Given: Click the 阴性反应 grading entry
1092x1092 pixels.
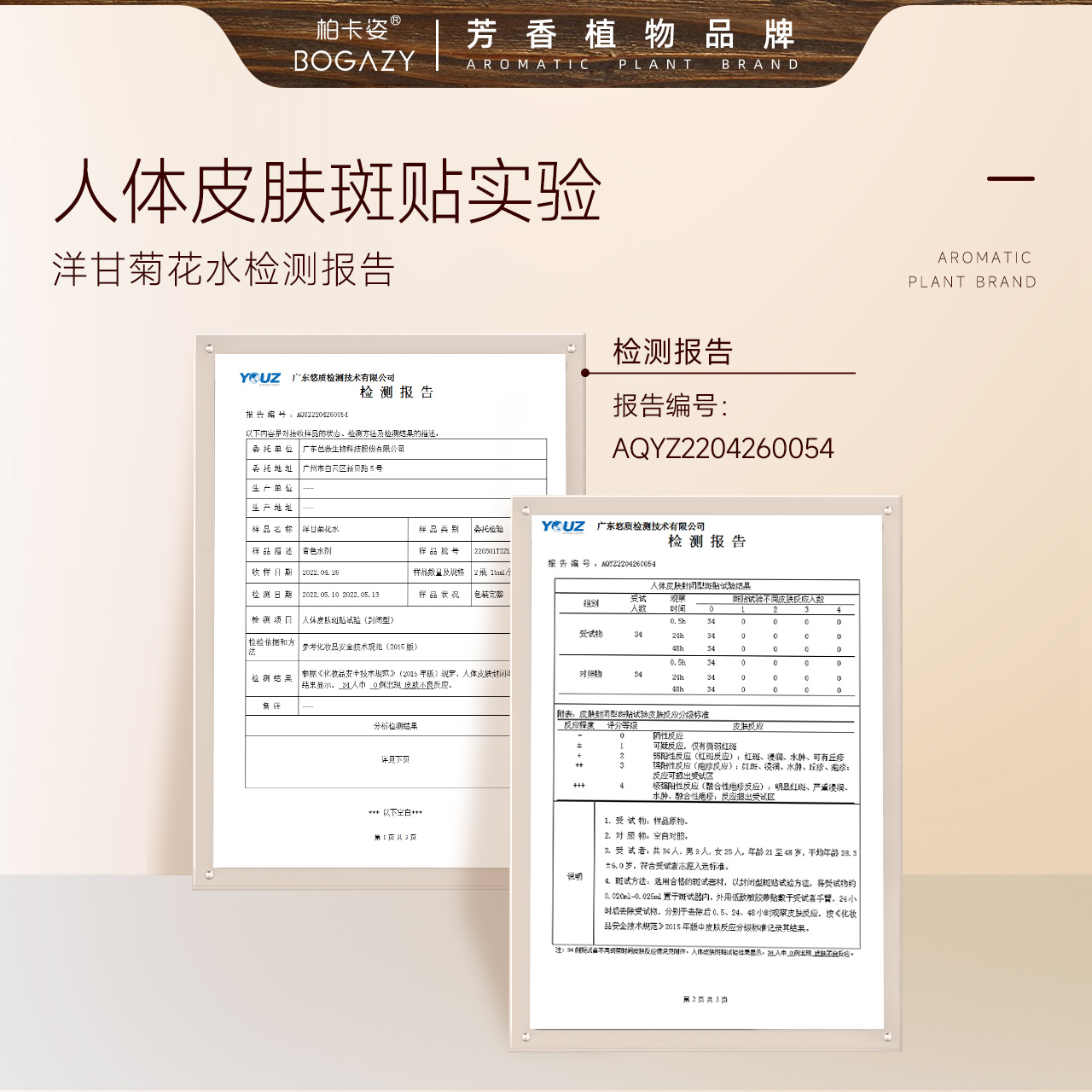Looking at the screenshot, I should (668, 735).
